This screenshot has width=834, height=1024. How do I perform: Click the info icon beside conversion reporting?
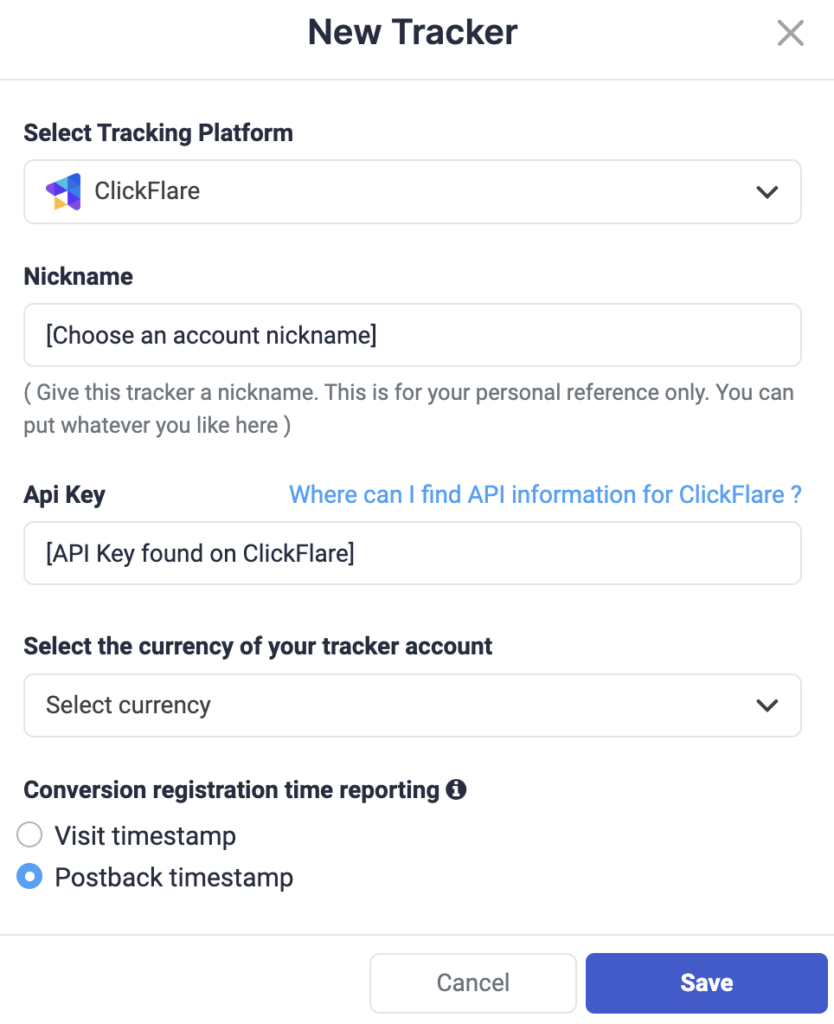point(456,790)
